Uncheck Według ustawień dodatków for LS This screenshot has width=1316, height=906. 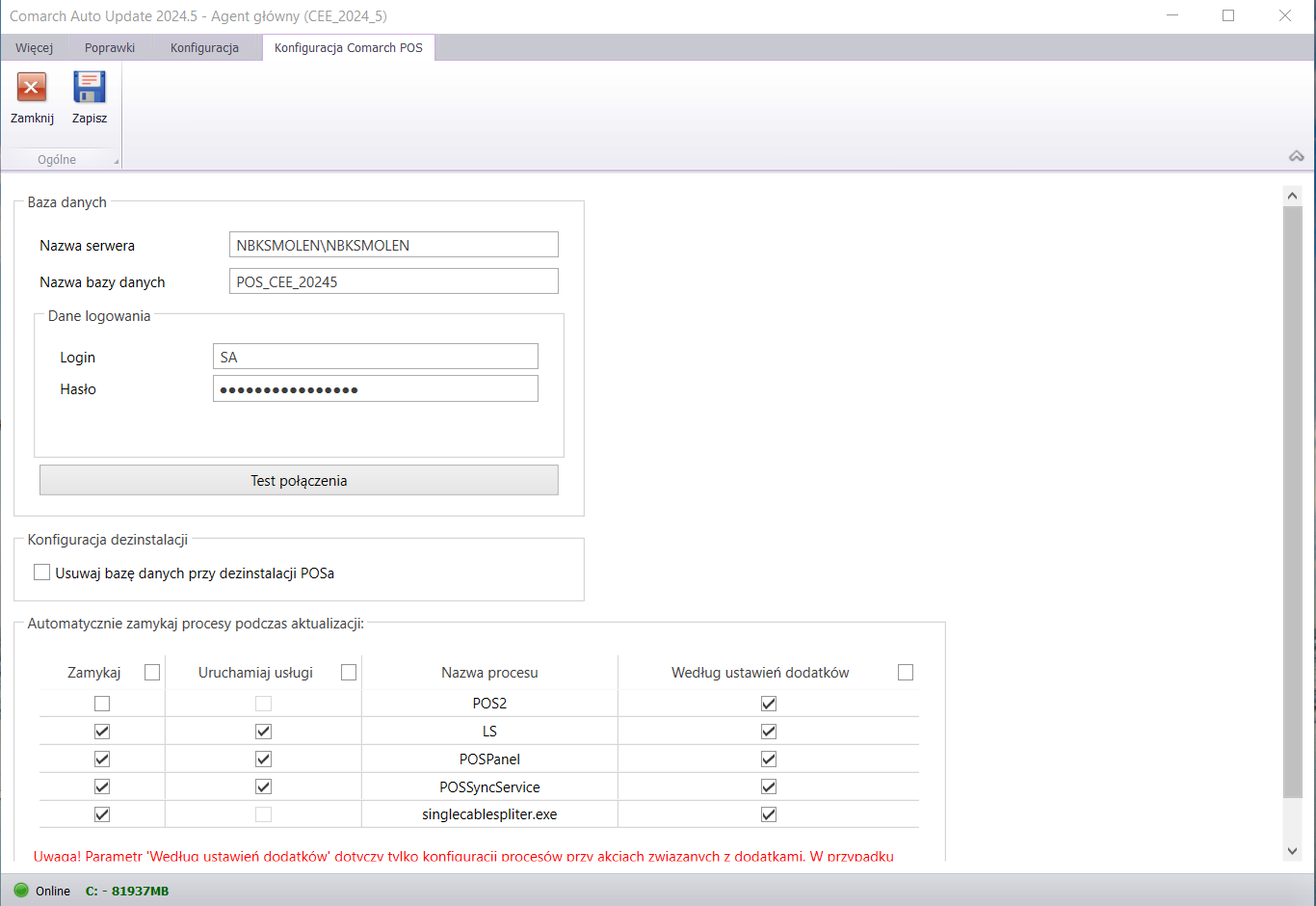[x=769, y=732]
